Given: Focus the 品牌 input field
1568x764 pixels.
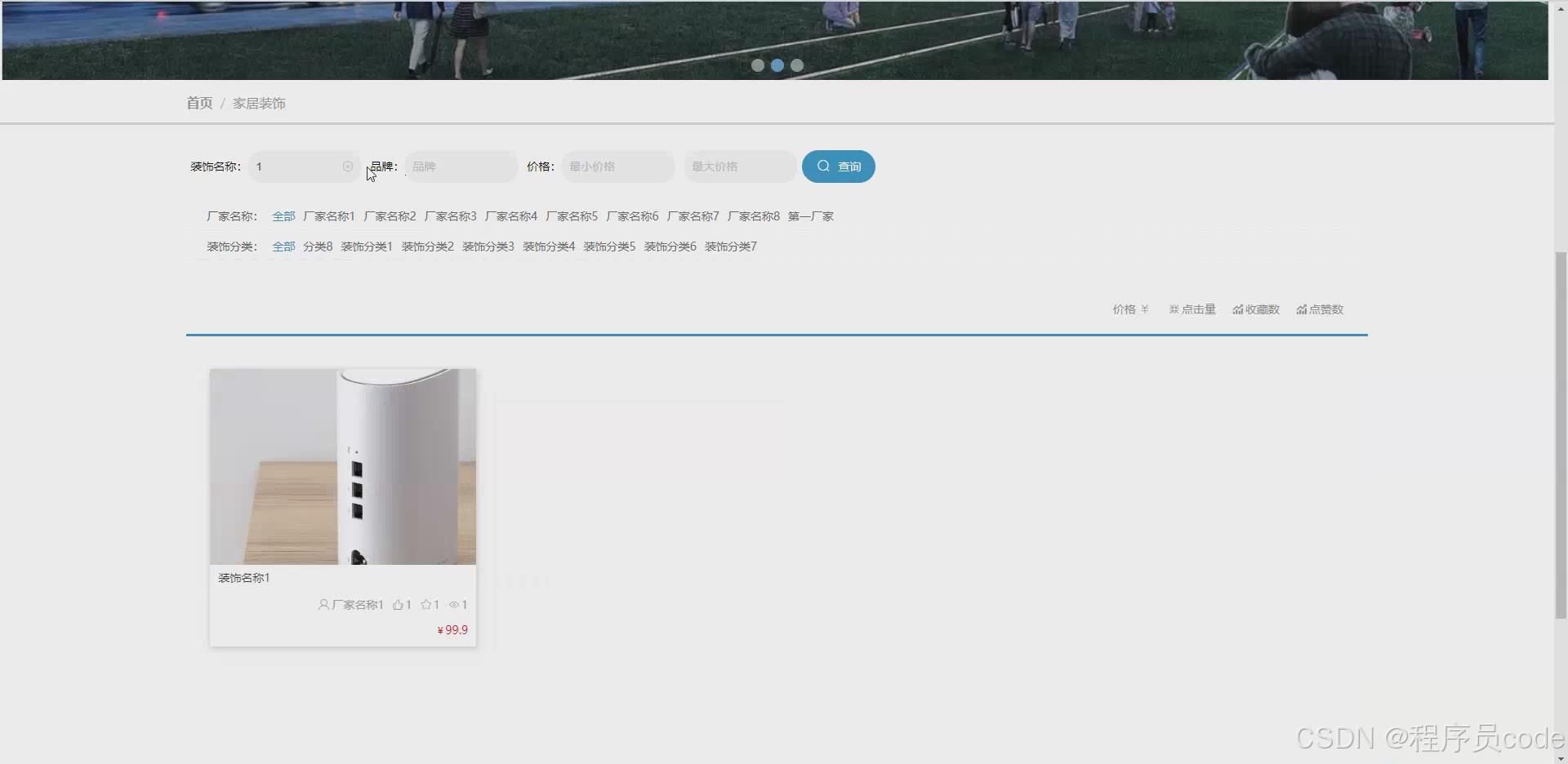Looking at the screenshot, I should tap(461, 167).
